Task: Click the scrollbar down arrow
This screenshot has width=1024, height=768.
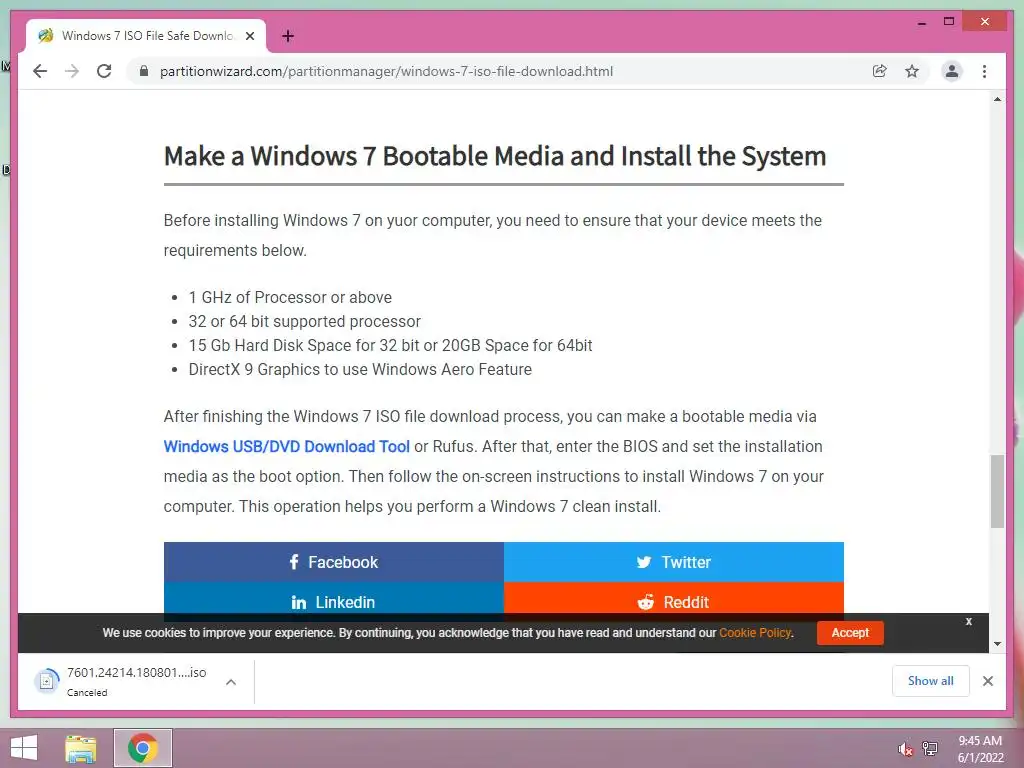Action: (997, 644)
